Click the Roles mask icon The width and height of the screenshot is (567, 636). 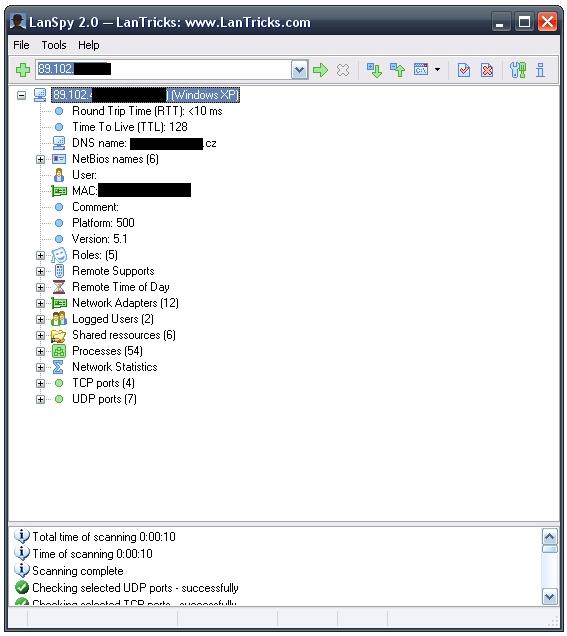[x=59, y=255]
